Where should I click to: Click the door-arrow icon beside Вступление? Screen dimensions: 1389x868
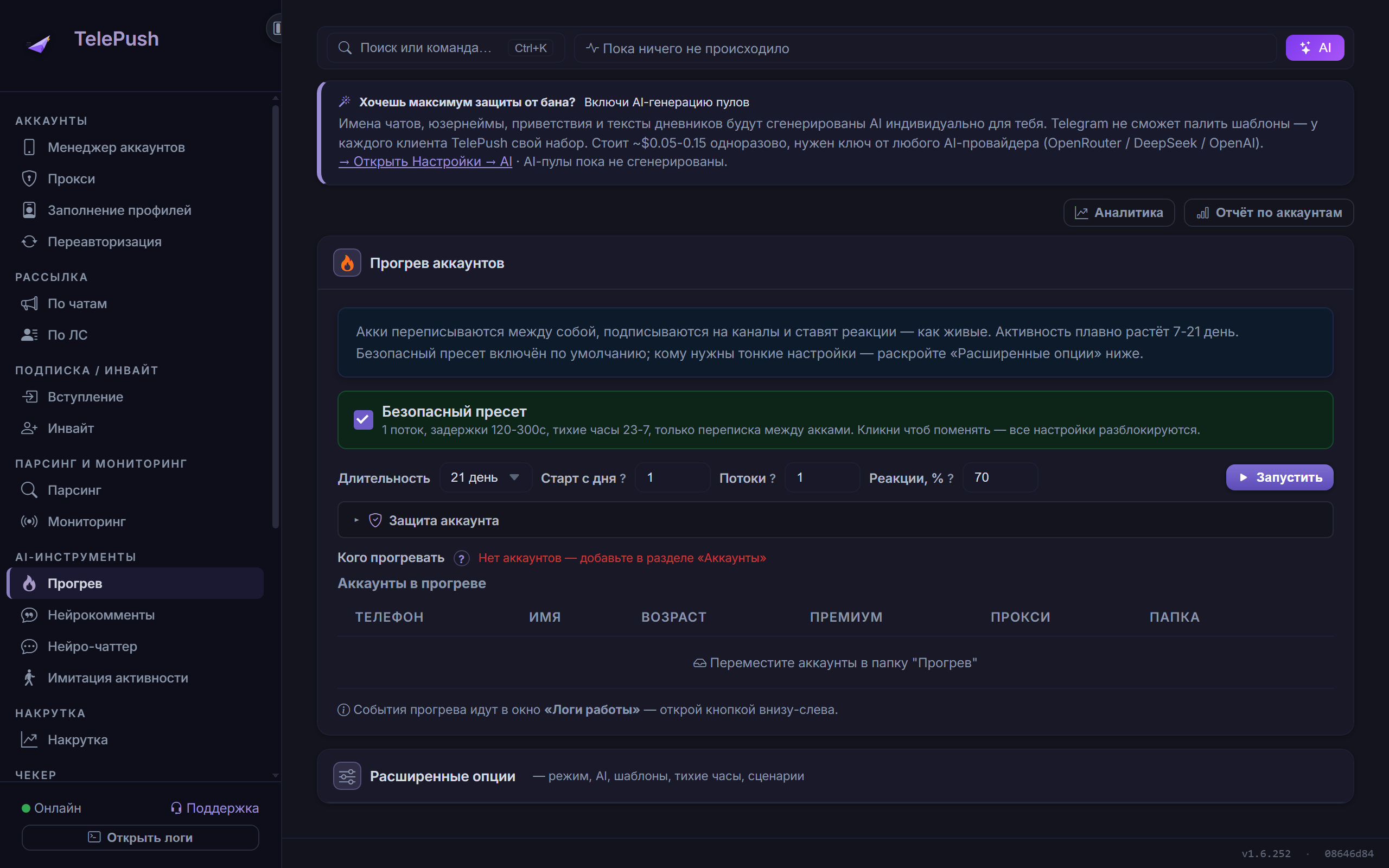pos(29,397)
